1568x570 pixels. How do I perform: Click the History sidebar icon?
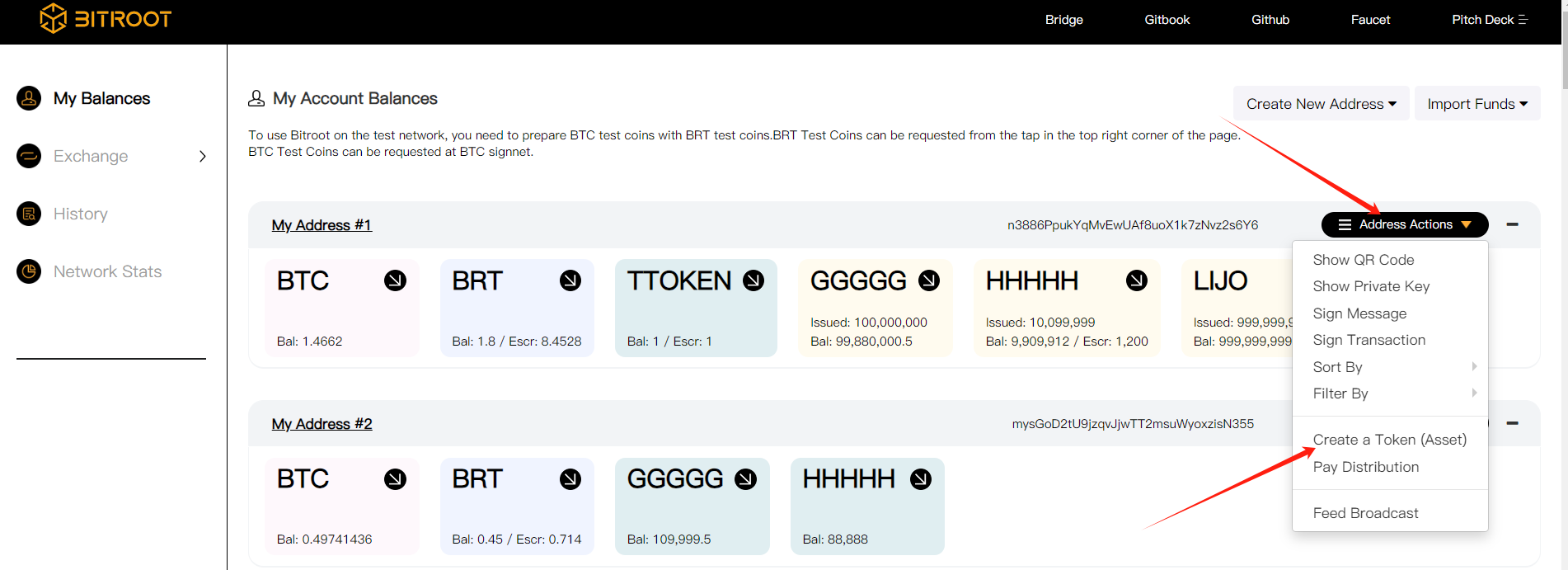(x=29, y=214)
